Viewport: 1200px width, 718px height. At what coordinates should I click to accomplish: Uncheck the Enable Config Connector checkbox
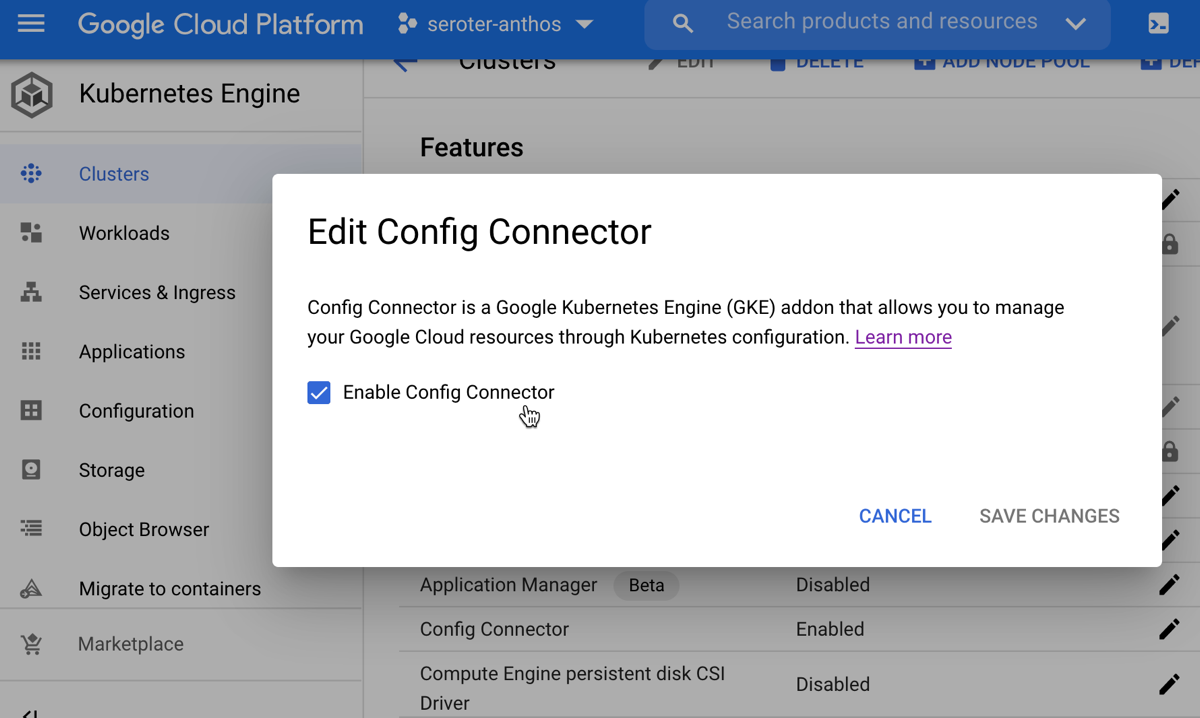point(319,393)
